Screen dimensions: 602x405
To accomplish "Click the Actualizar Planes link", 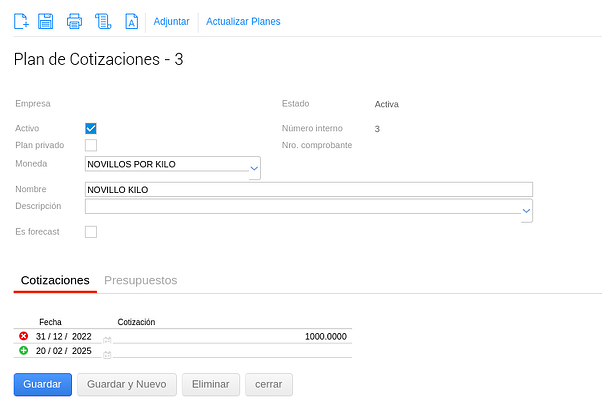I will point(243,21).
